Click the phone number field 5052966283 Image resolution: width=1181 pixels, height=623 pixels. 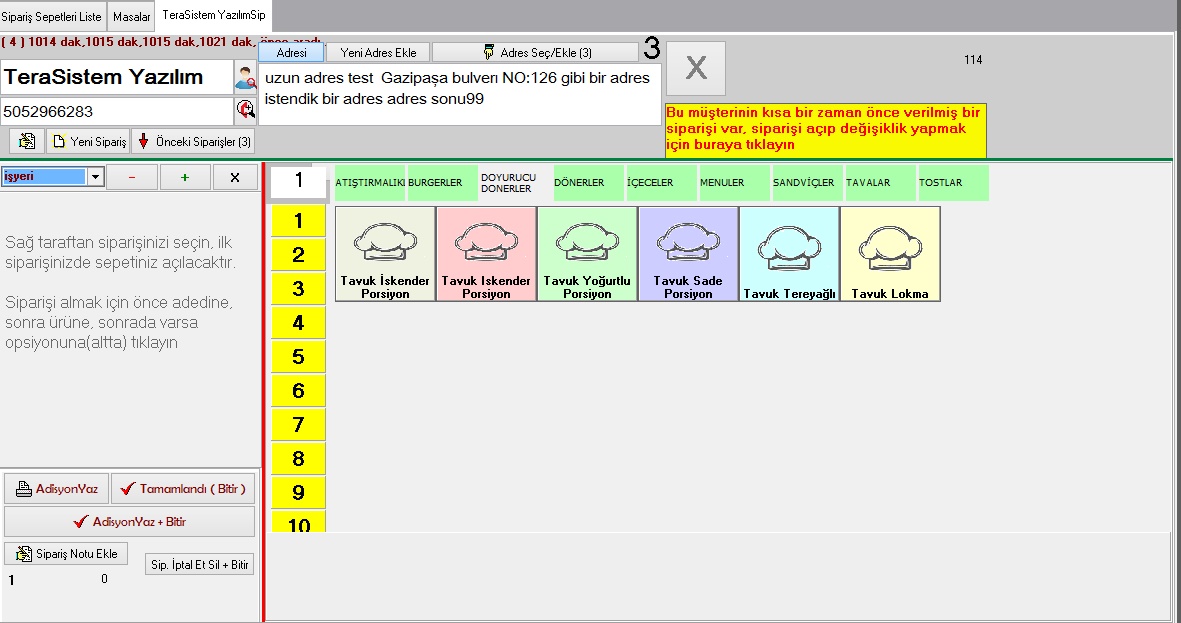(x=117, y=111)
